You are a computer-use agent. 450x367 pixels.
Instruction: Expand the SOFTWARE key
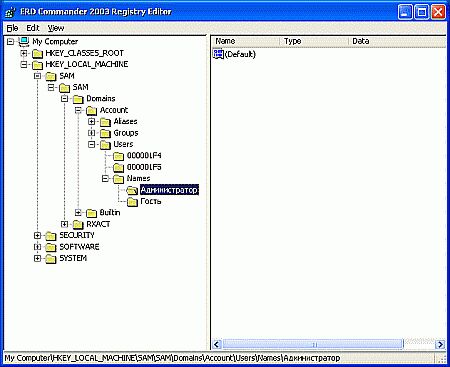(37, 247)
